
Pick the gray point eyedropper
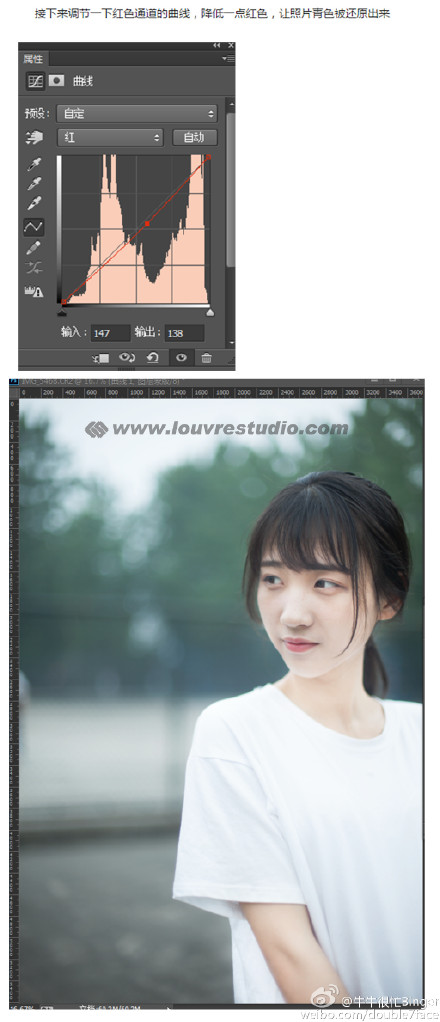point(34,184)
